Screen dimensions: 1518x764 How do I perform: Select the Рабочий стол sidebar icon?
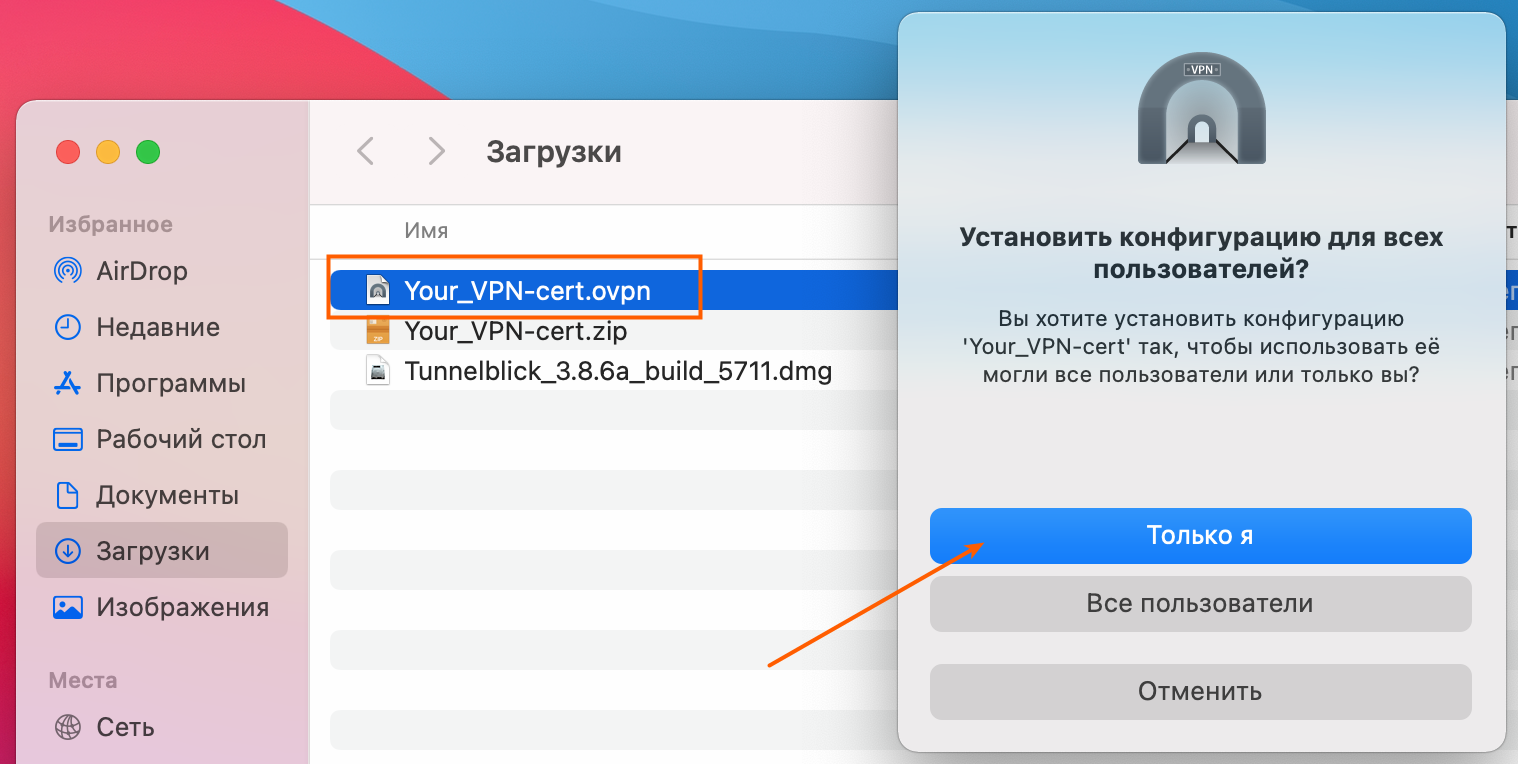coord(67,439)
